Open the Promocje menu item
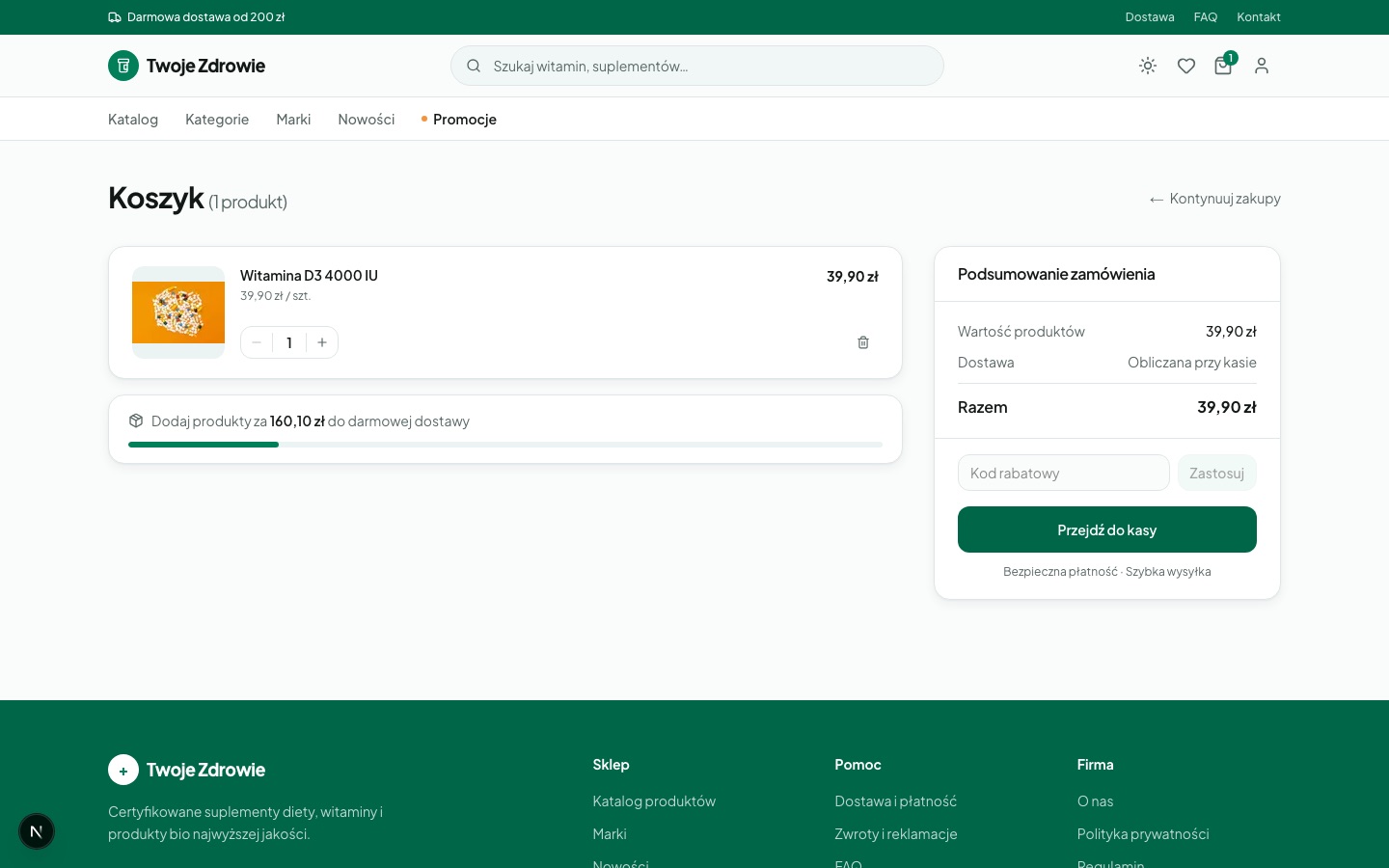The image size is (1389, 868). coord(459,120)
